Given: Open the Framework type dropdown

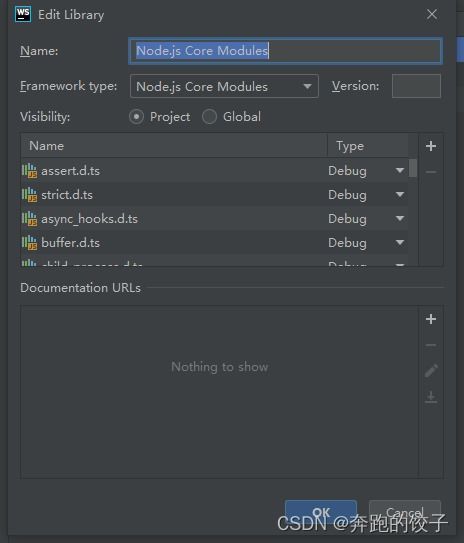Looking at the screenshot, I should coord(224,86).
